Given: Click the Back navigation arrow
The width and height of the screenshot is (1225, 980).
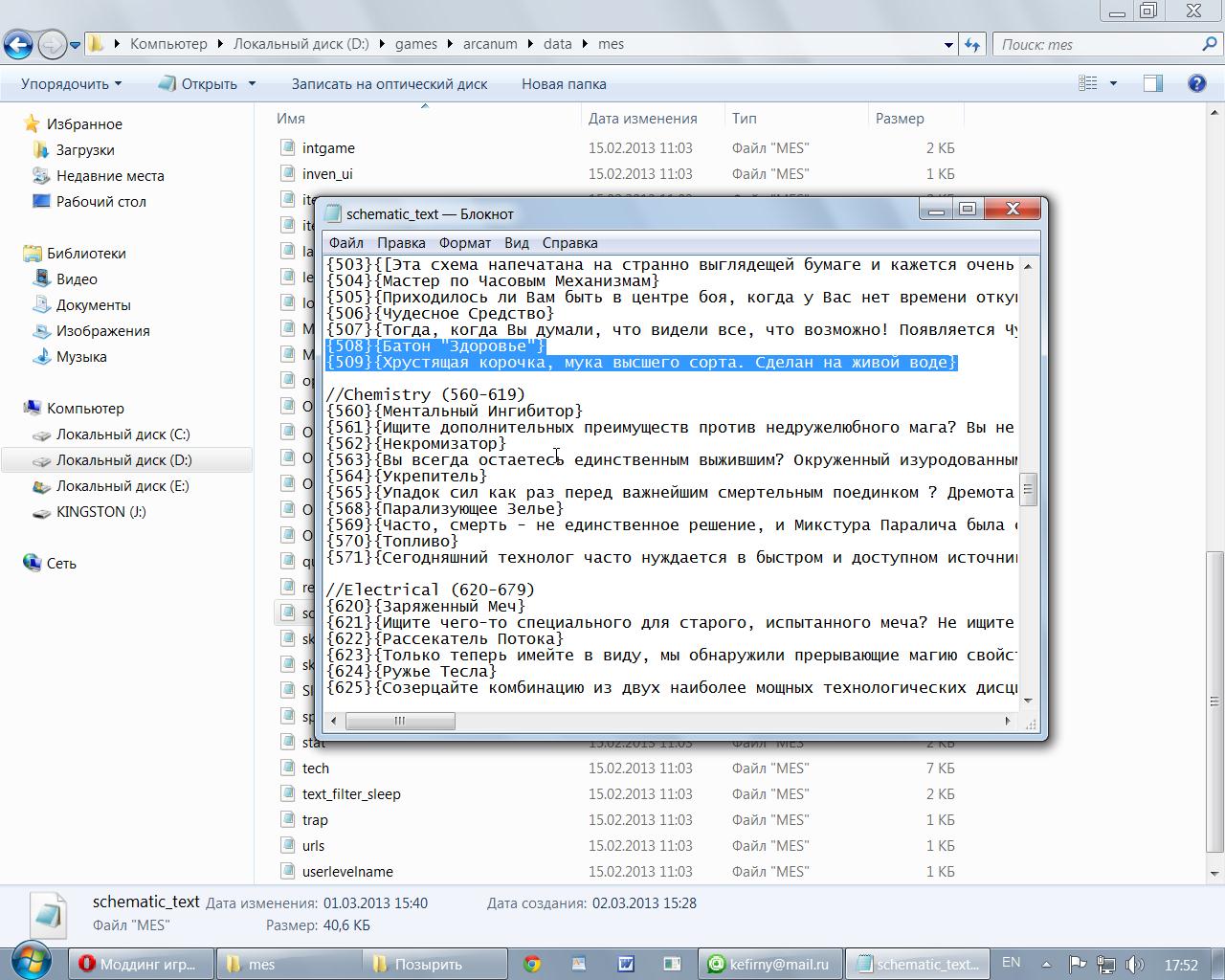Looking at the screenshot, I should click(19, 44).
